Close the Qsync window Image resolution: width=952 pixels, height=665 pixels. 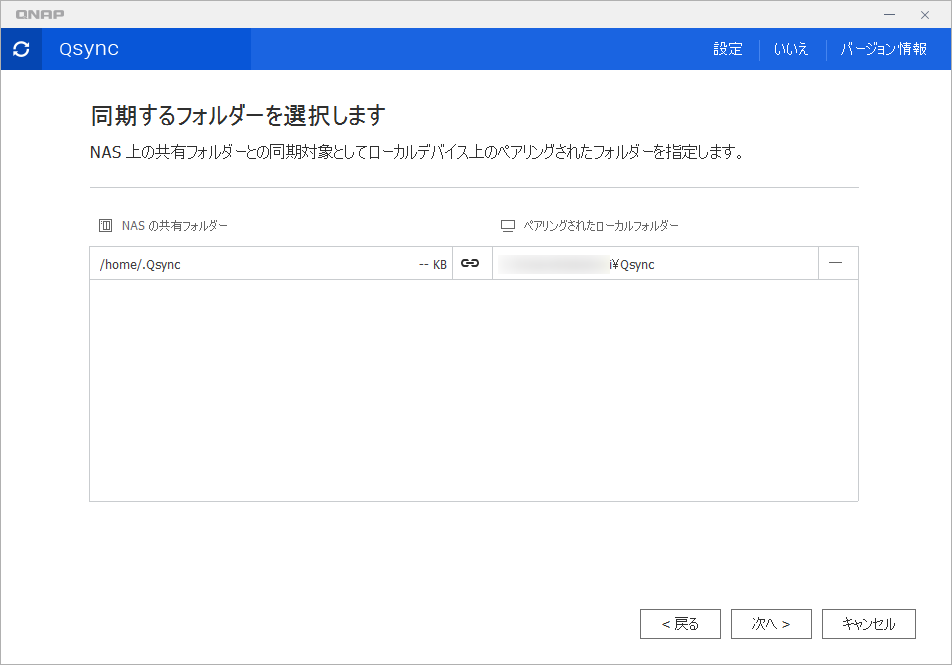click(925, 15)
